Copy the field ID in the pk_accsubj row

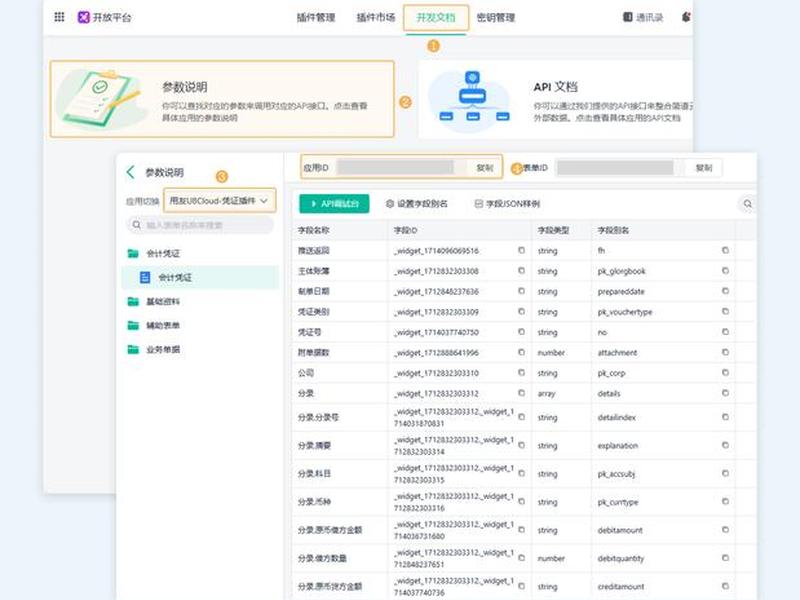click(521, 473)
